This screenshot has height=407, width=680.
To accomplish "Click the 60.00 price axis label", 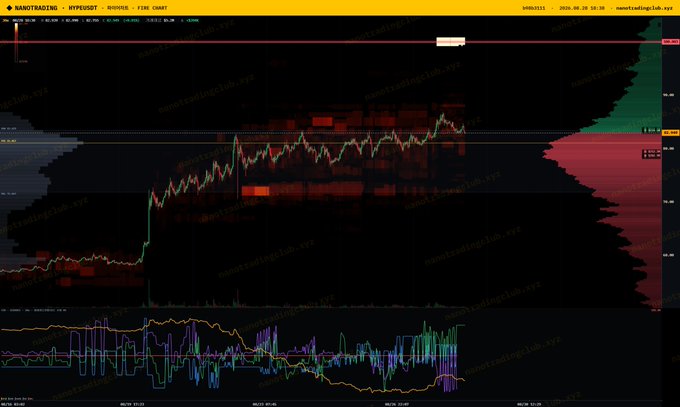I will click(x=668, y=255).
